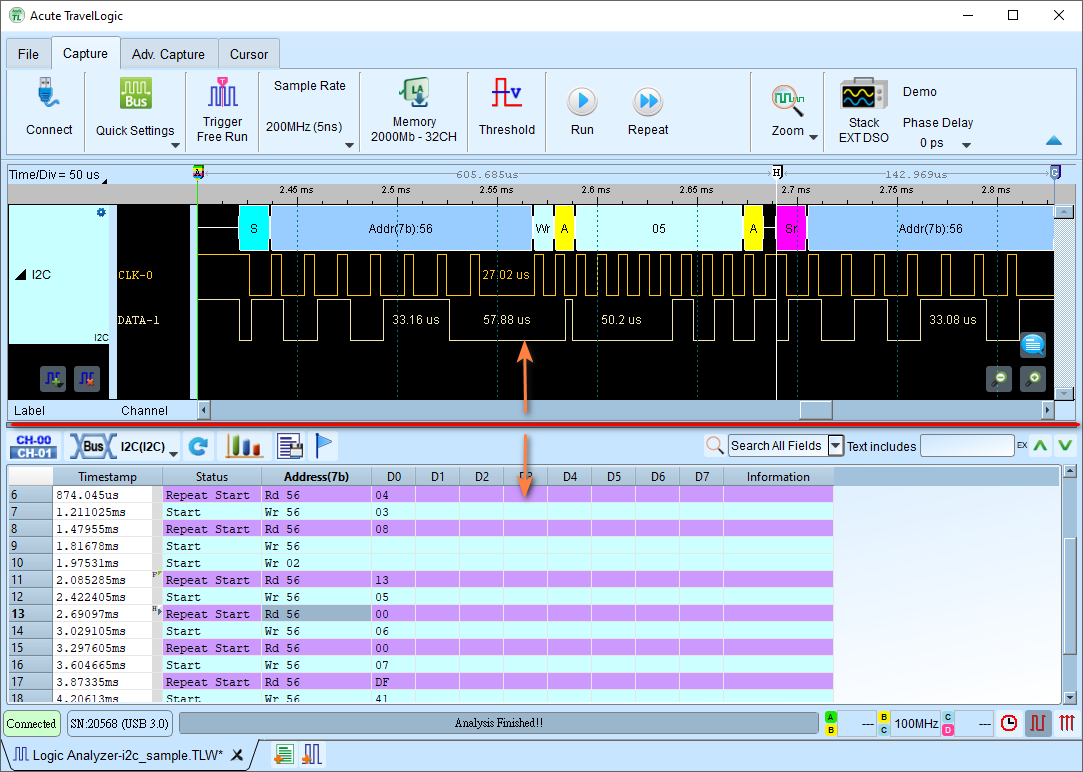Click the cursor A-B measurement toggle

[x=831, y=723]
